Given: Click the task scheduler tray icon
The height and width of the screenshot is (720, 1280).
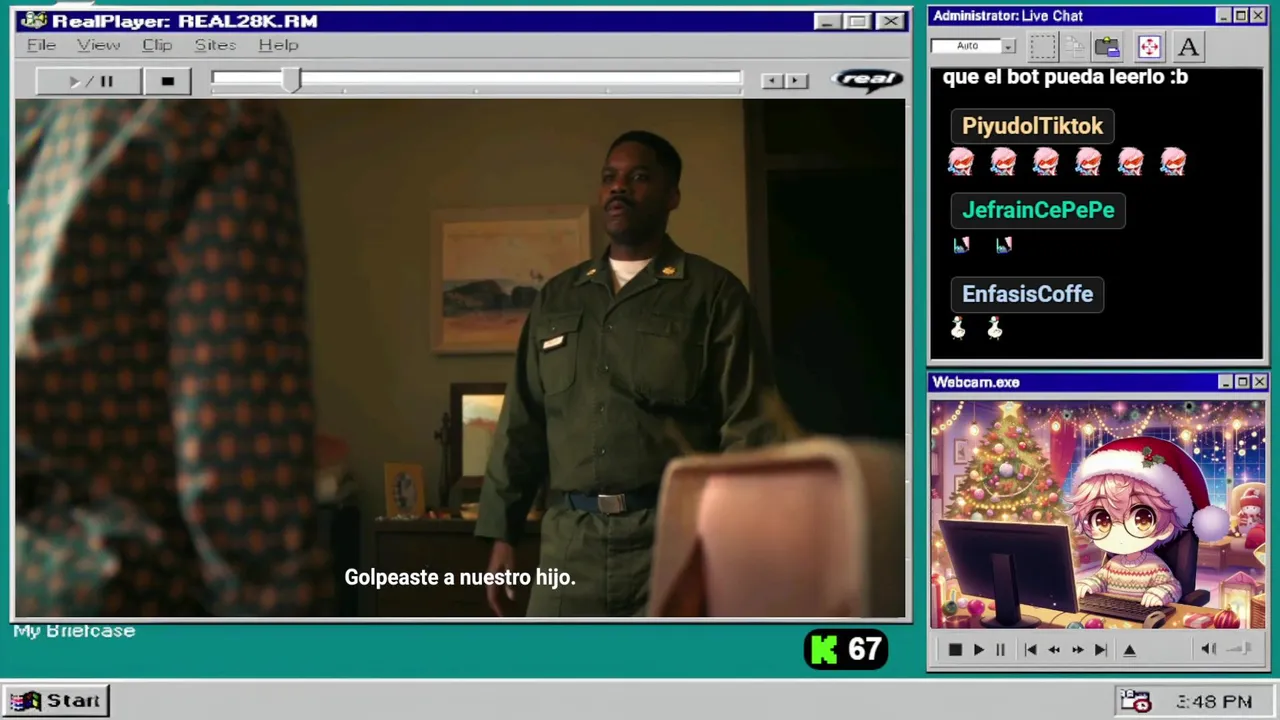Looking at the screenshot, I should coord(1135,701).
